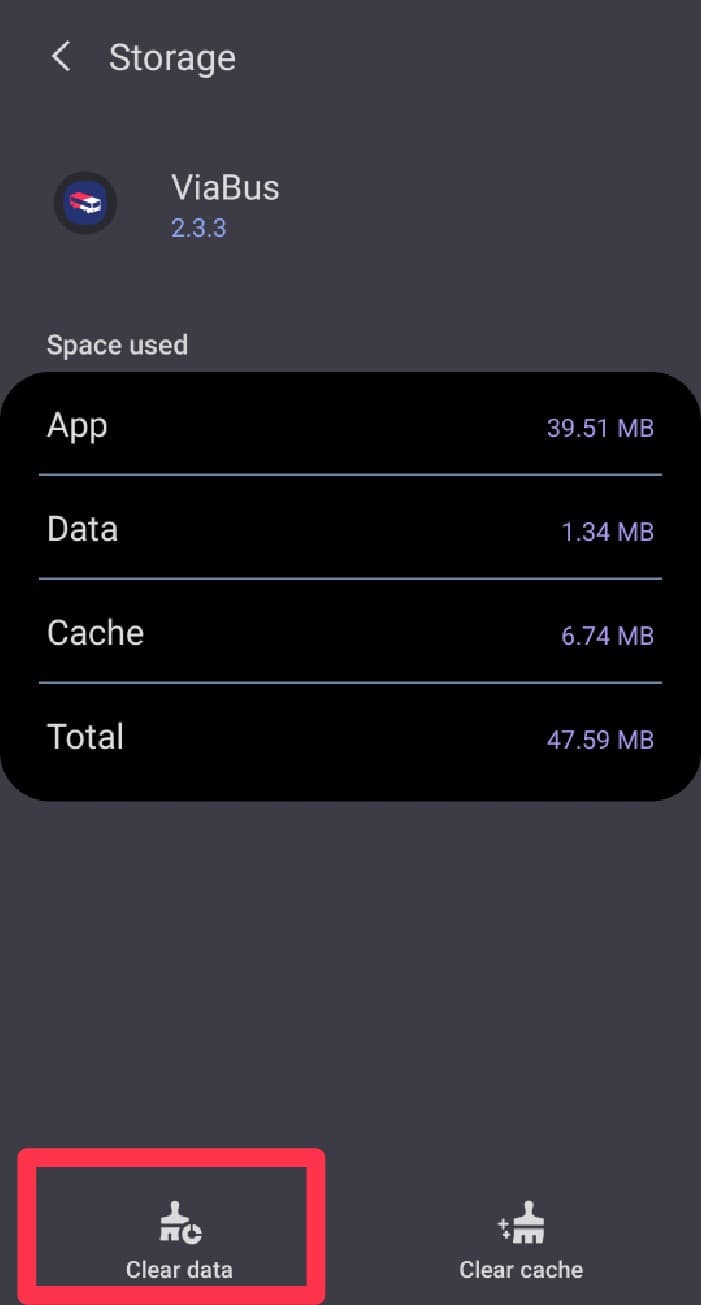Image resolution: width=701 pixels, height=1305 pixels.
Task: Select the ViaBus app name
Action: (225, 187)
